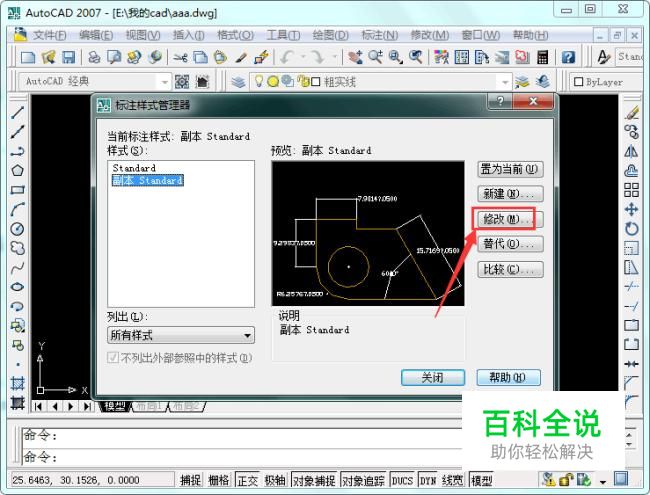The image size is (650, 495).
Task: Select the Rotate modify tool
Action: coord(631,228)
